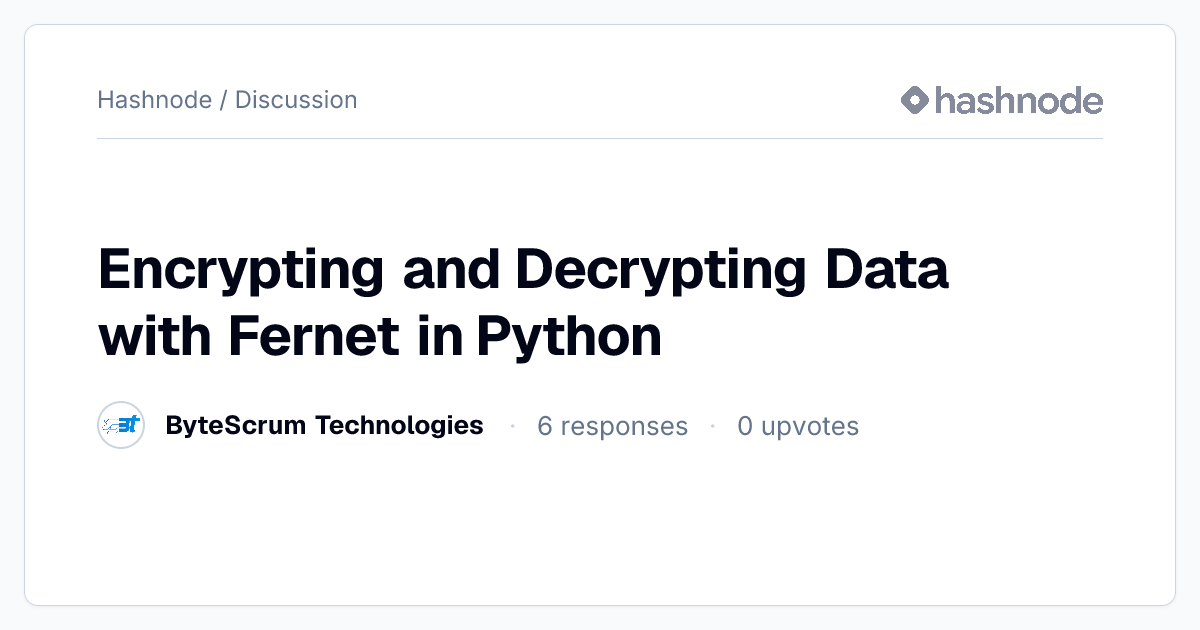The image size is (1200, 630).
Task: Click the slash separator in breadcrumb
Action: click(x=223, y=100)
